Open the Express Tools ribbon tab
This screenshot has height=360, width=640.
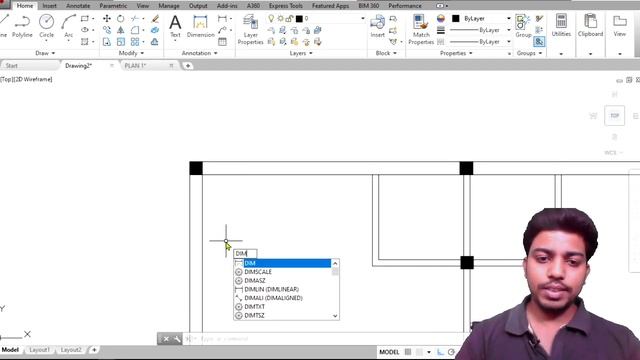(x=286, y=6)
